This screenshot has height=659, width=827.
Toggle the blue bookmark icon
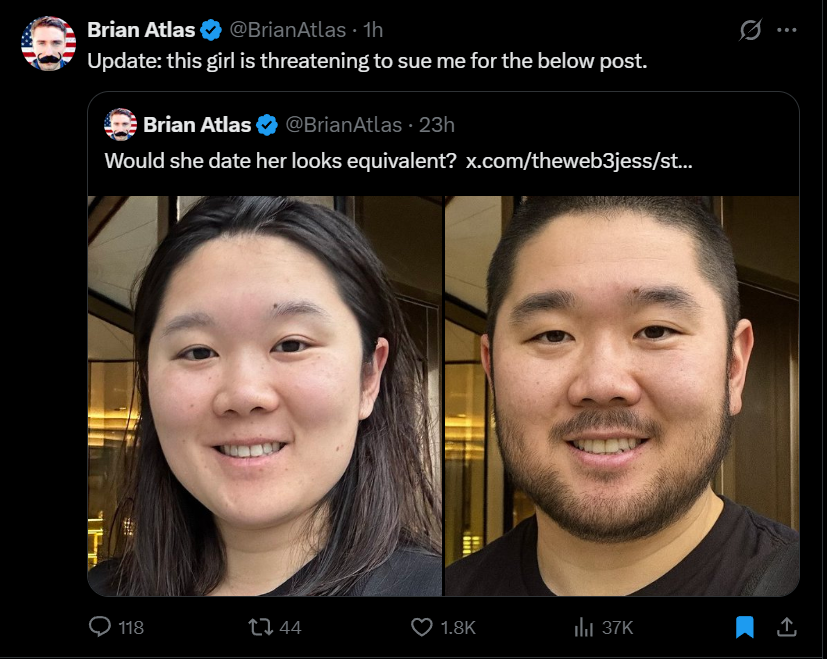click(745, 627)
